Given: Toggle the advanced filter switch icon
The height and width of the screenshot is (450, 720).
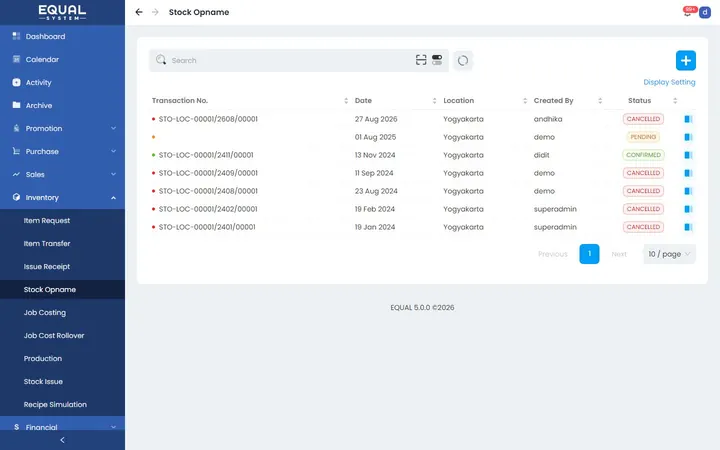Looking at the screenshot, I should [437, 60].
